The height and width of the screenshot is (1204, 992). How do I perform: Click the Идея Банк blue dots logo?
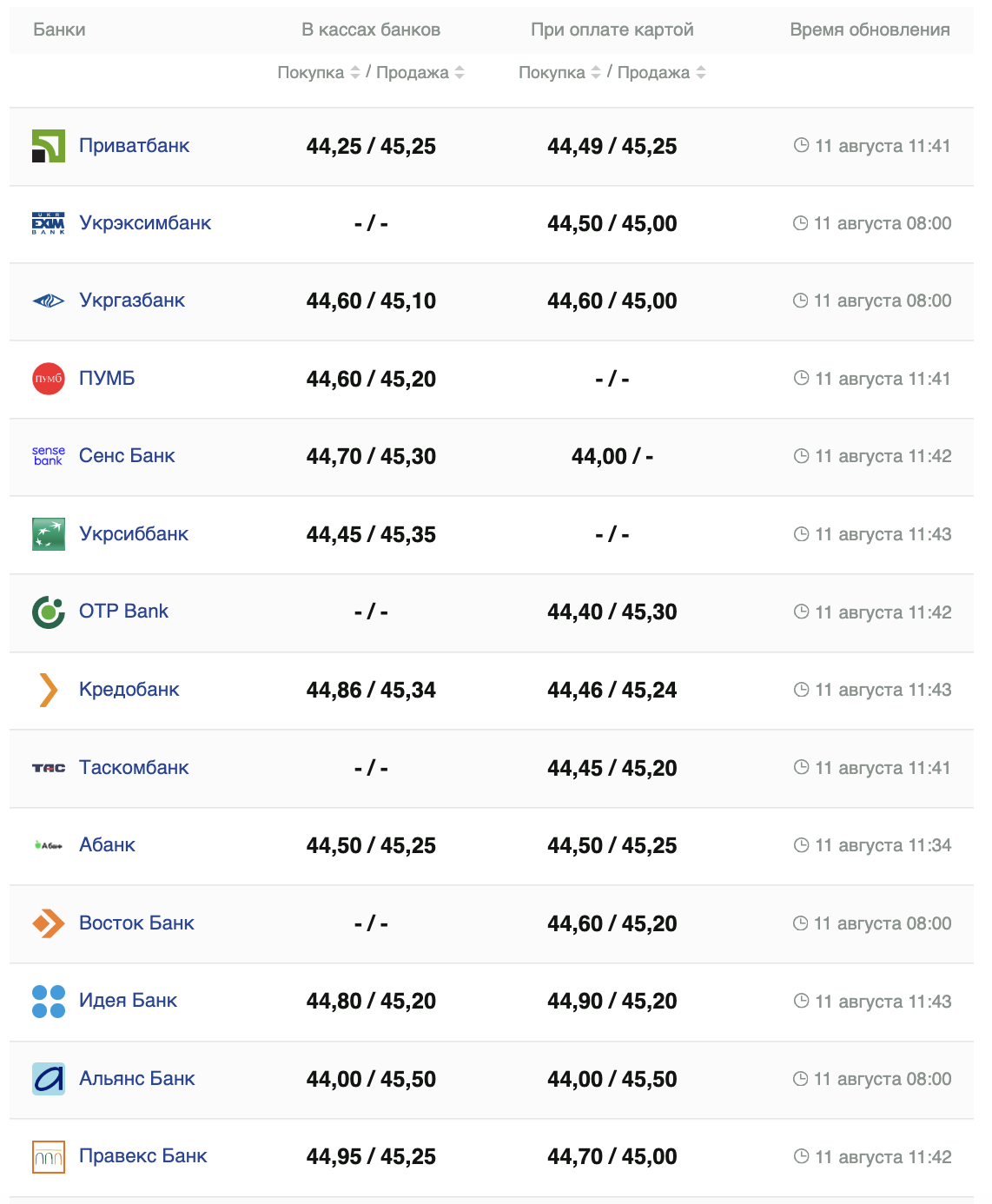49,1001
